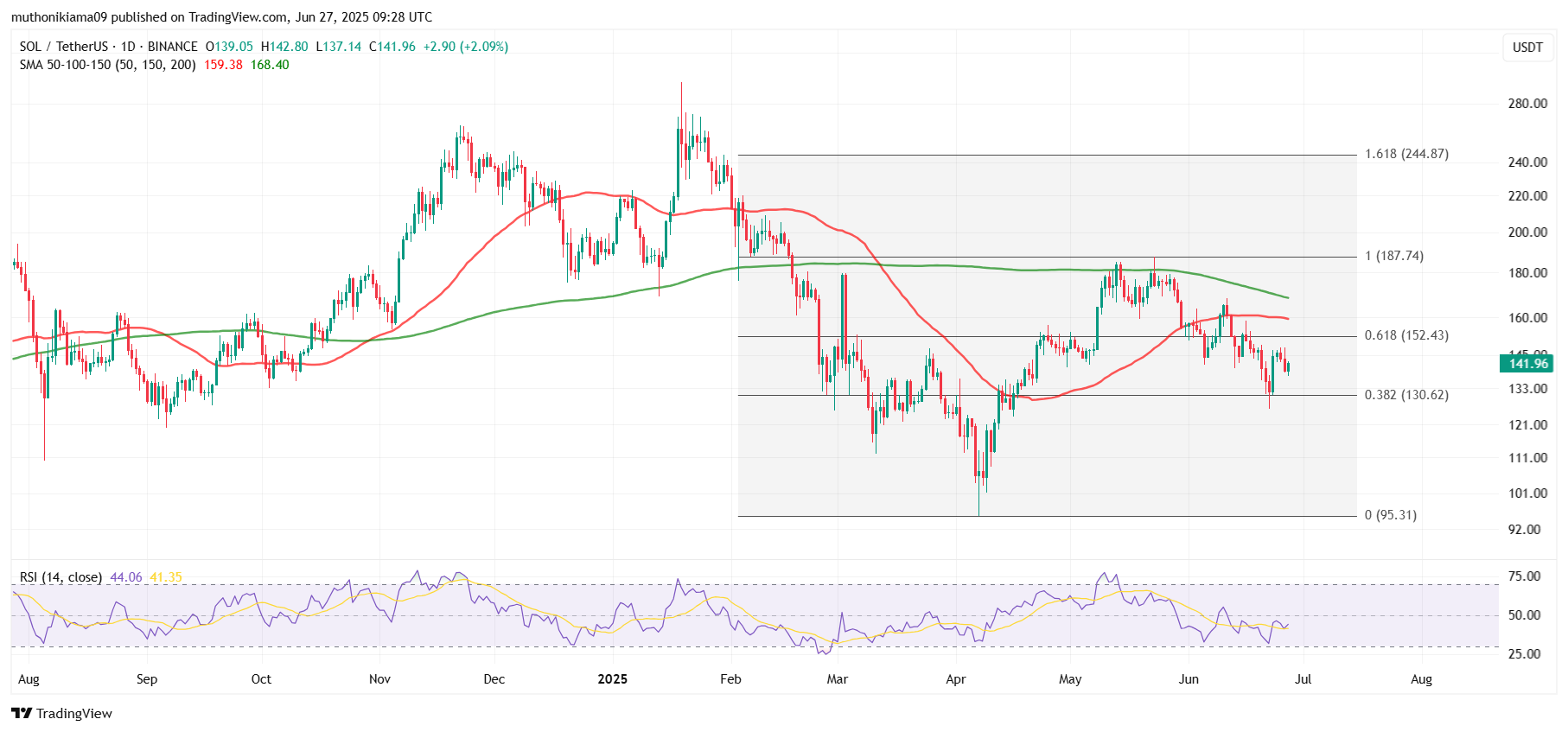This screenshot has height=732, width=1568.
Task: Select the RSI (14, close) indicator label
Action: 61,577
